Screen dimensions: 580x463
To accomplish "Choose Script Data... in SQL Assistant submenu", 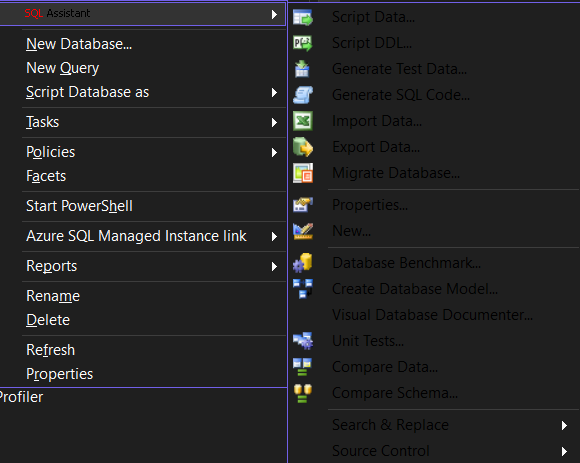I will (374, 17).
